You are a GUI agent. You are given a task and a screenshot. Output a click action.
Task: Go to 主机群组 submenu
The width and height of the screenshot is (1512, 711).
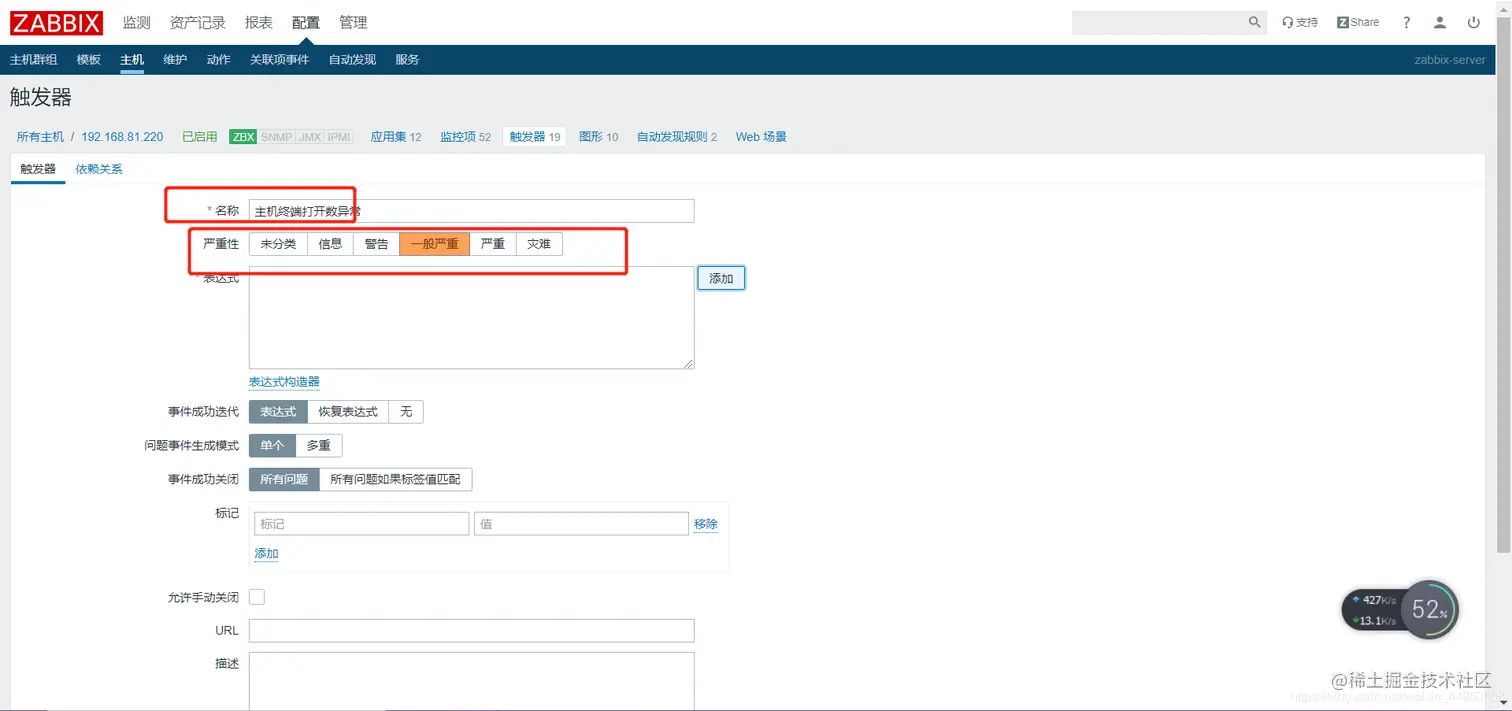pyautogui.click(x=33, y=60)
